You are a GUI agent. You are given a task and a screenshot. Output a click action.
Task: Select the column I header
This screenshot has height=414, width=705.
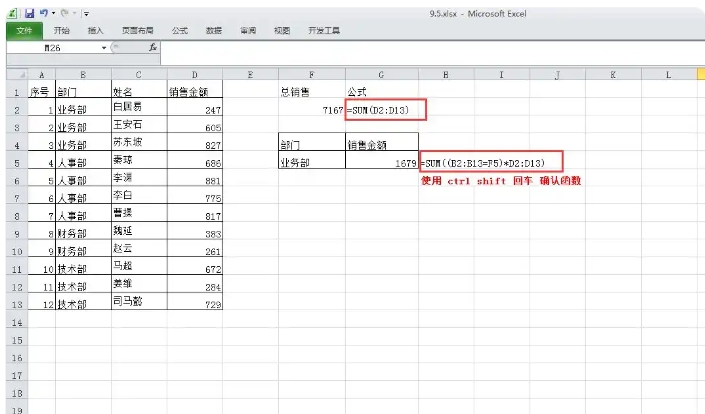tap(502, 75)
